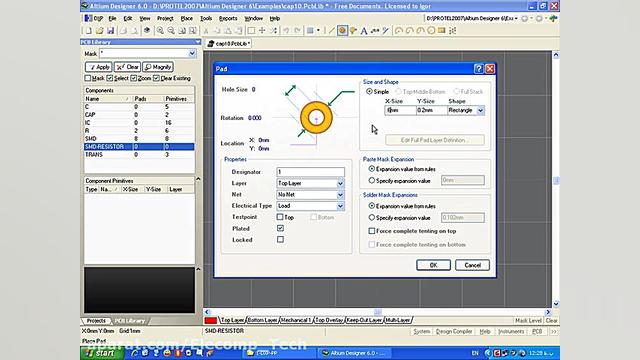The width and height of the screenshot is (640, 360).
Task: Click the Undo arrow icon
Action: [x=286, y=31]
